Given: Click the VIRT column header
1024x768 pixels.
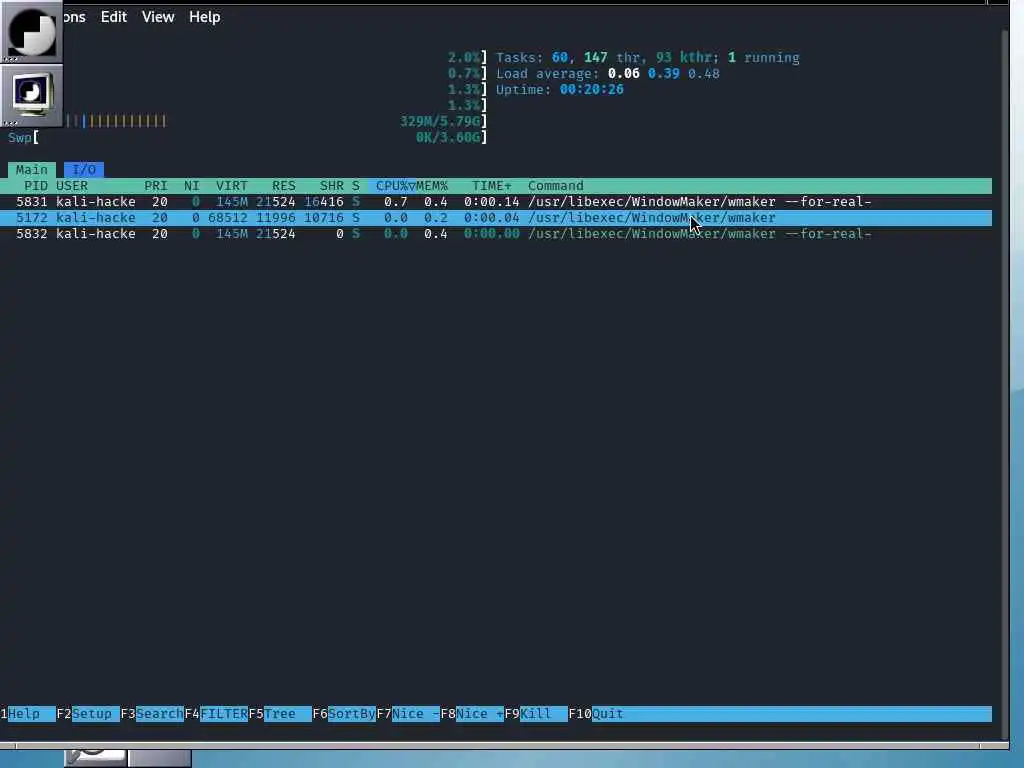Looking at the screenshot, I should (x=232, y=186).
